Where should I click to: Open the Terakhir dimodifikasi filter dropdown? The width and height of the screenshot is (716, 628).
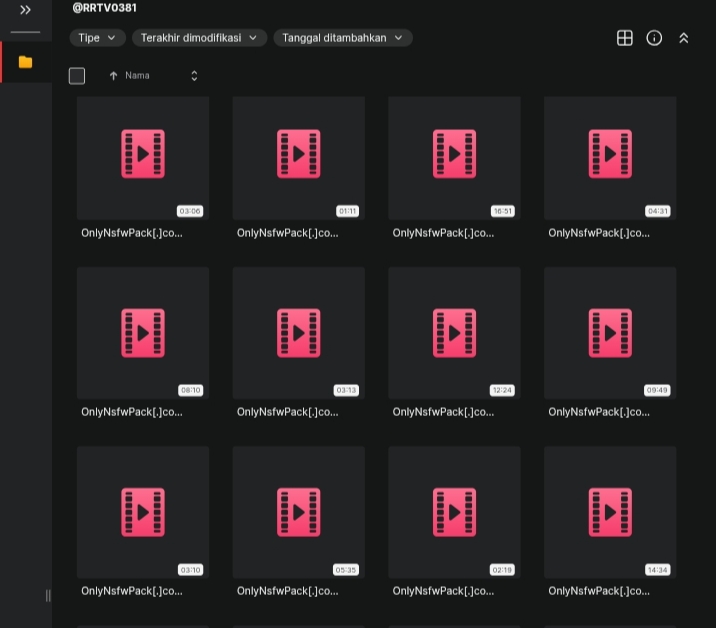[x=199, y=38]
